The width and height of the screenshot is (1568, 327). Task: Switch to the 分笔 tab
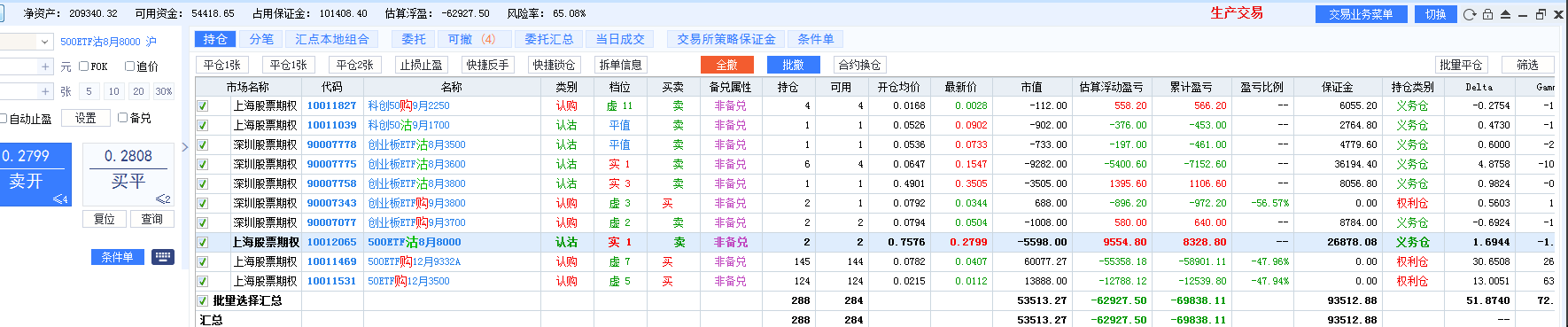[261, 39]
